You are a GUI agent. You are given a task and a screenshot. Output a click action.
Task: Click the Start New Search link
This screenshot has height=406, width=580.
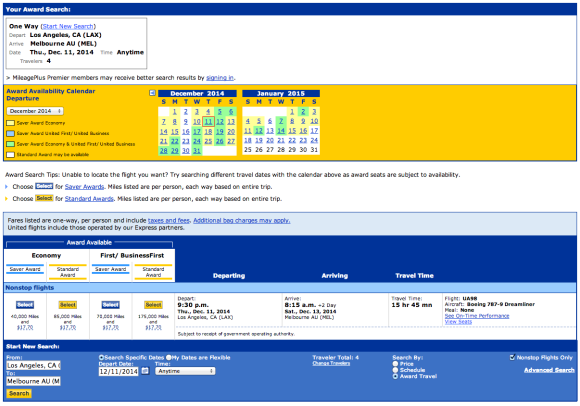68,26
